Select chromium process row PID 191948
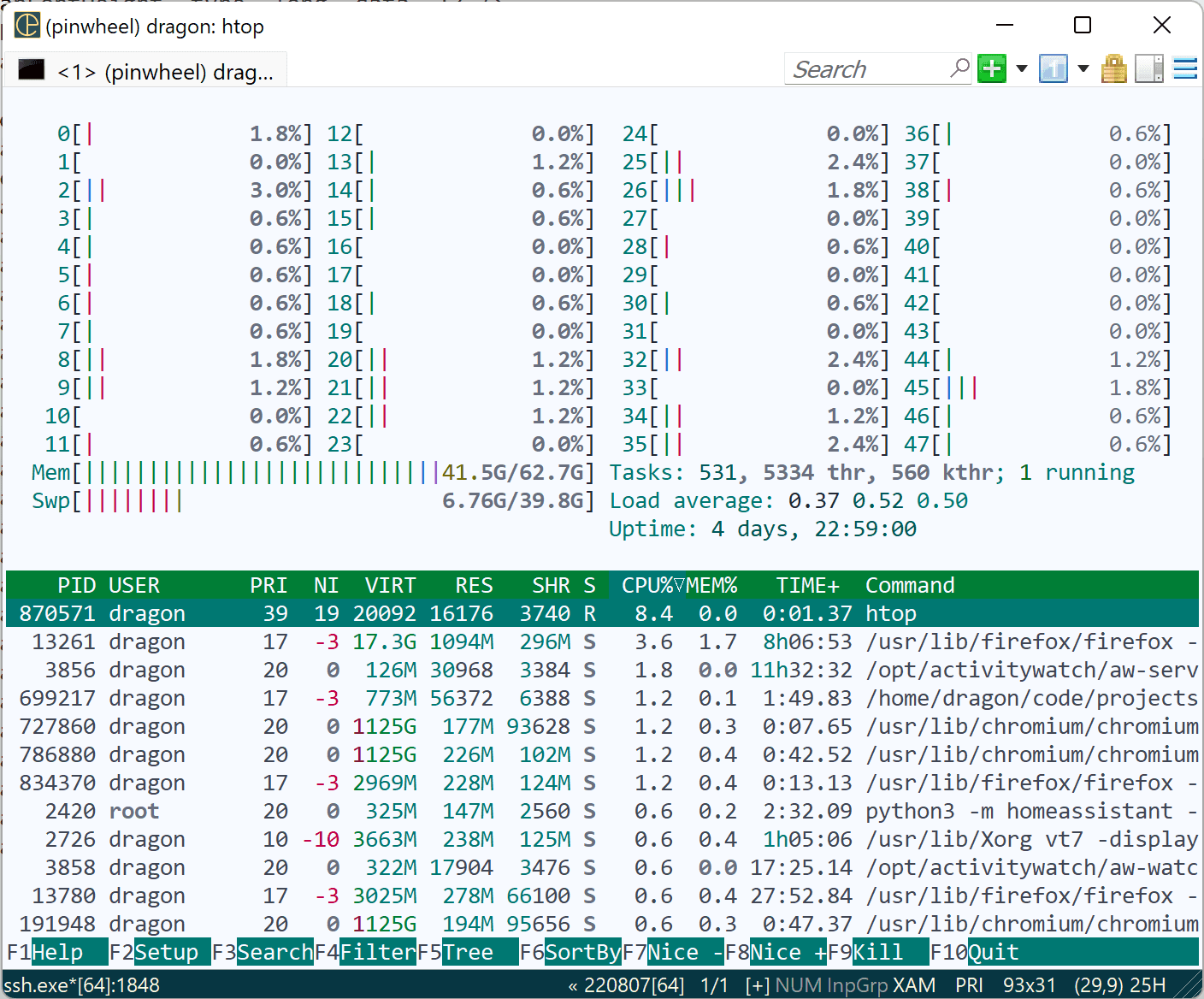1204x999 pixels. 602,924
